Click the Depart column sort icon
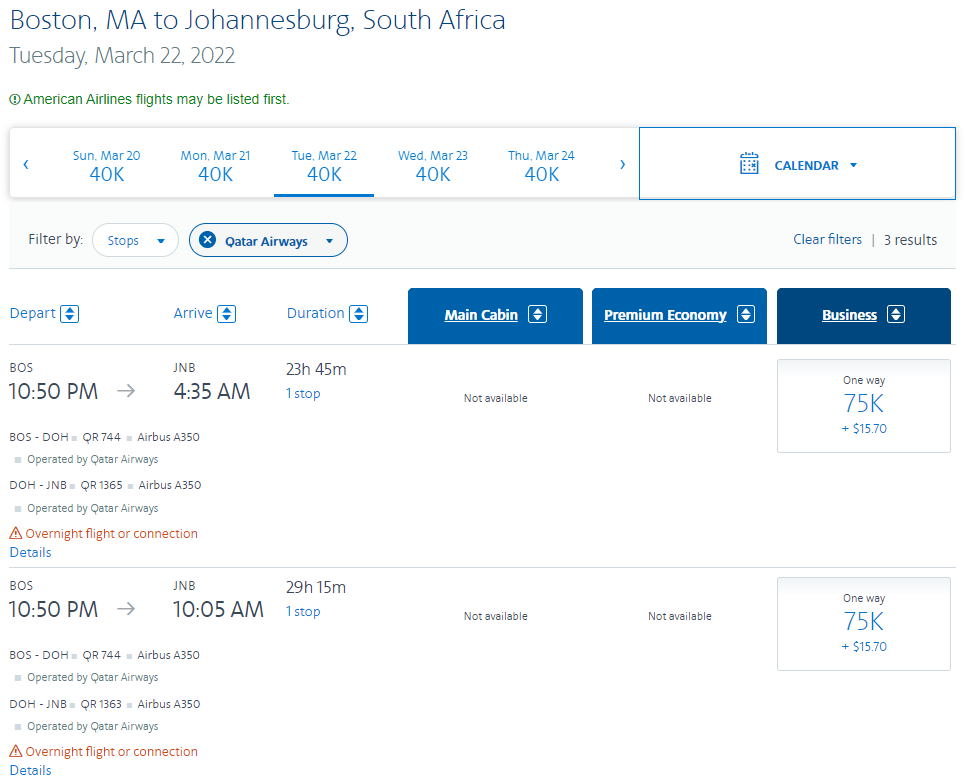This screenshot has width=973, height=781. (x=69, y=313)
